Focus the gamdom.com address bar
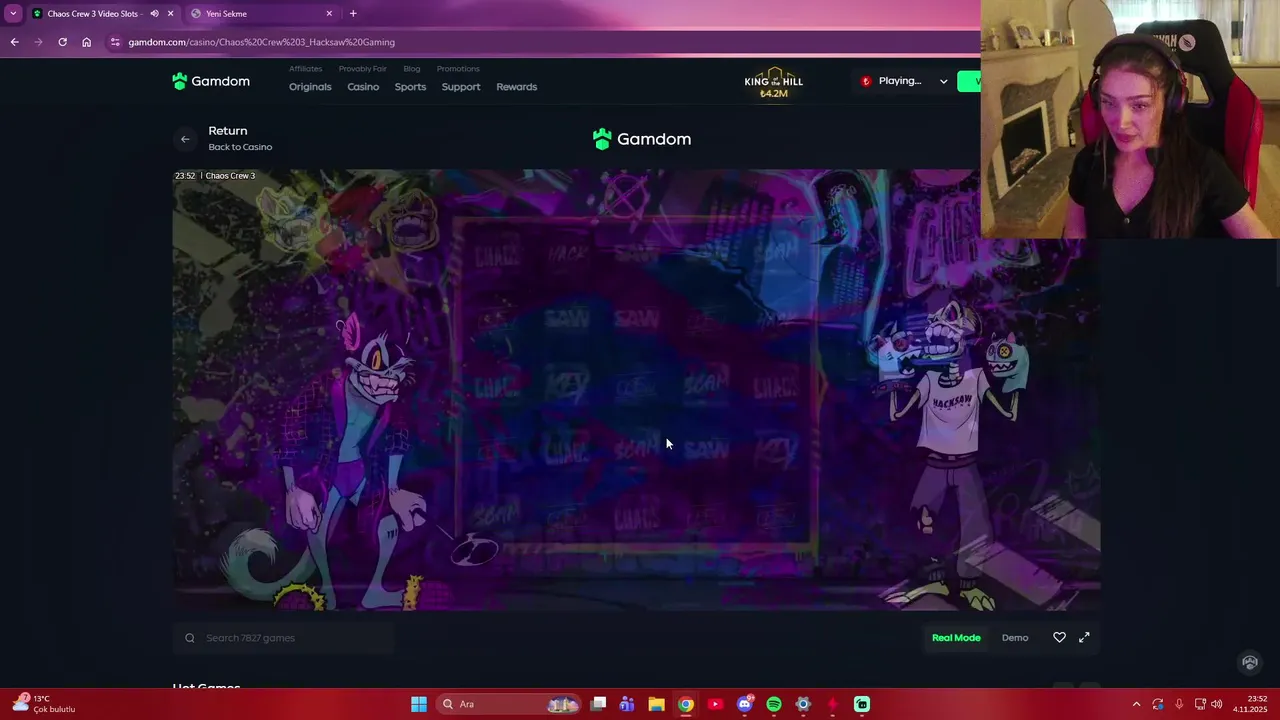This screenshot has width=1280, height=720. point(540,42)
